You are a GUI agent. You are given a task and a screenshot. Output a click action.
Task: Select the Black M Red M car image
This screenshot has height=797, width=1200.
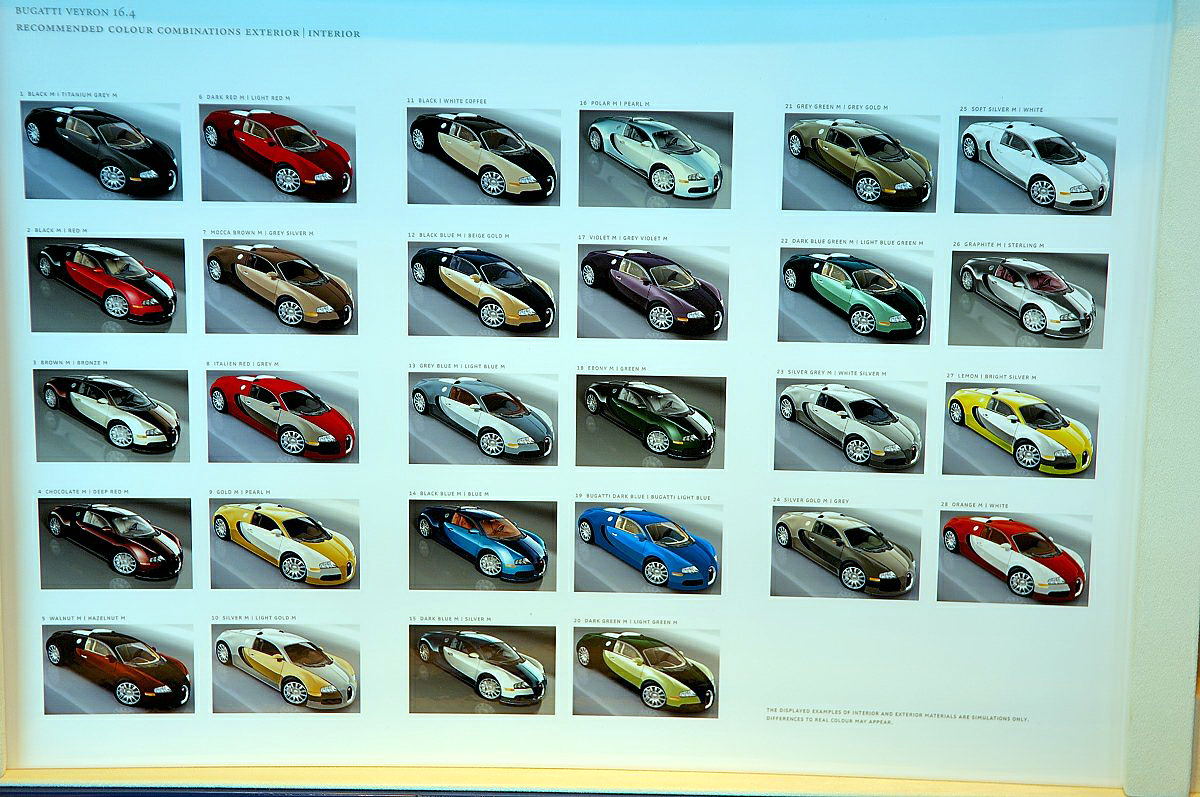(107, 285)
